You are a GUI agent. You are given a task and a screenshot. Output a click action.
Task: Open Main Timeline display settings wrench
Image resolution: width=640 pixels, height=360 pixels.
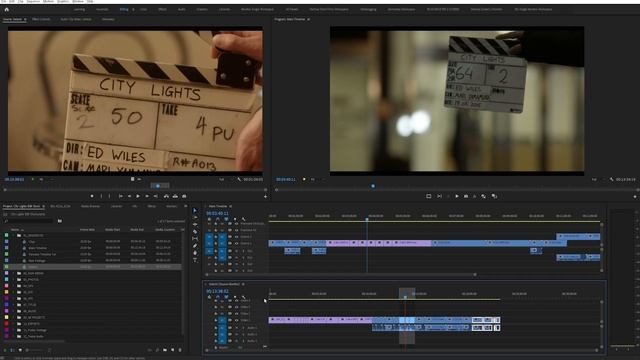pos(244,219)
